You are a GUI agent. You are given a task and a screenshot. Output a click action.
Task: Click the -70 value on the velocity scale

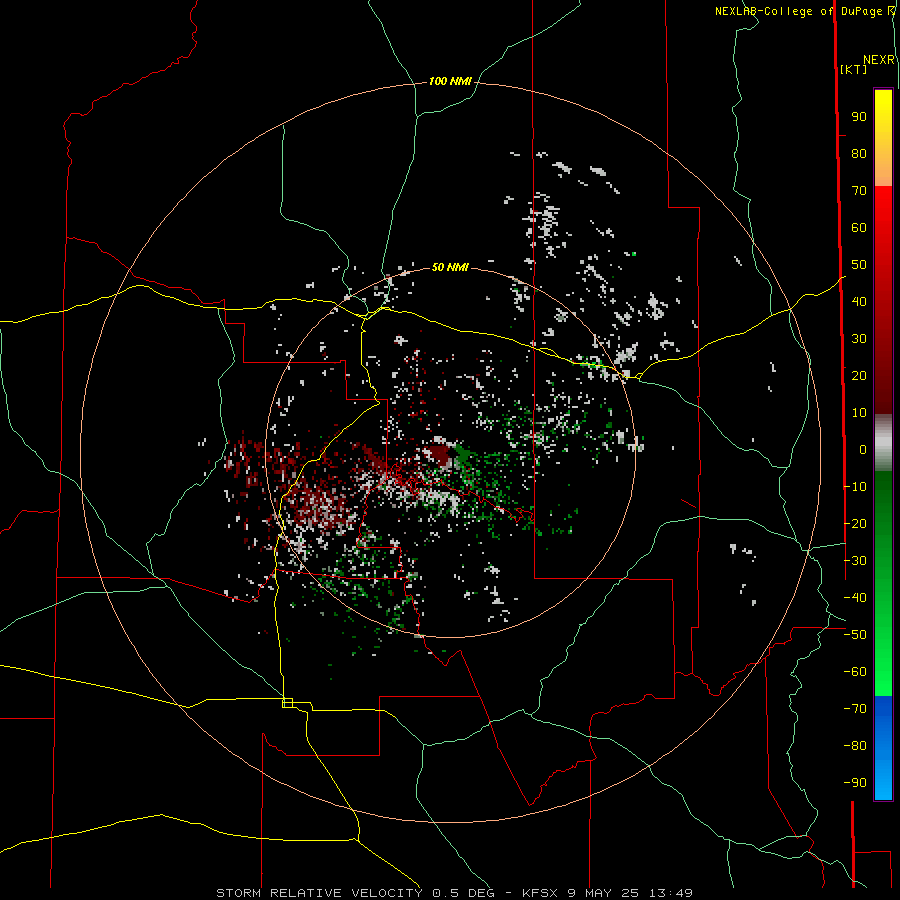coord(855,709)
